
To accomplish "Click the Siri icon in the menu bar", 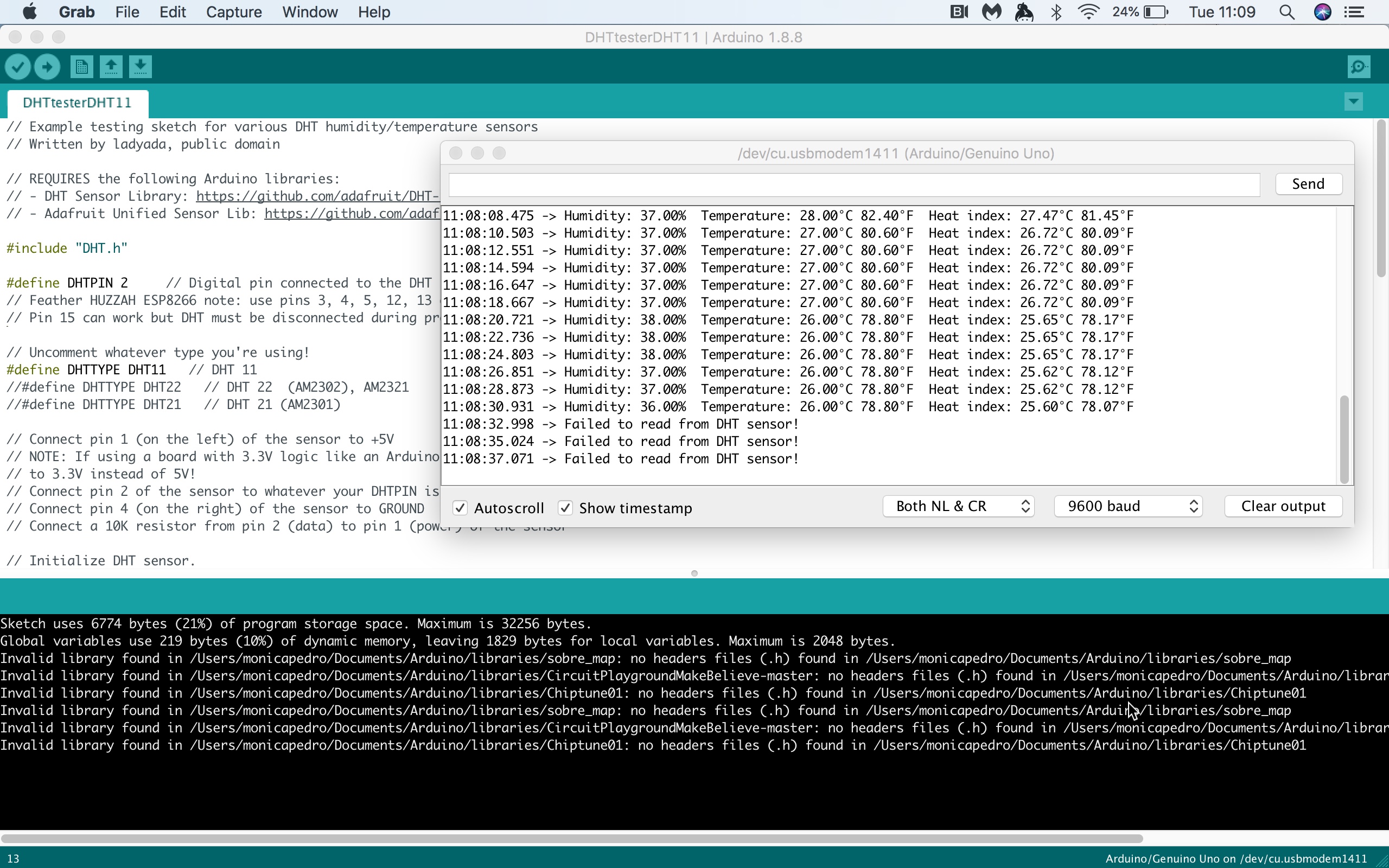I will (1322, 11).
